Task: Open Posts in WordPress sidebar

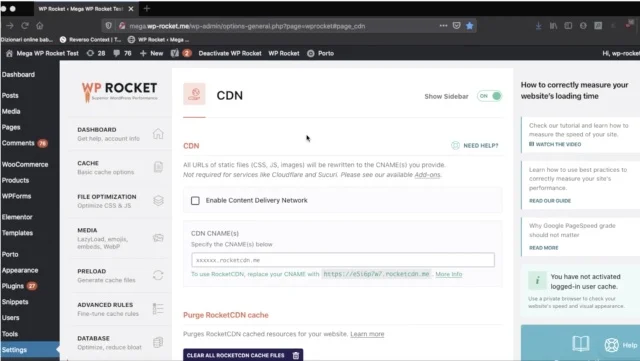Action: 10,95
